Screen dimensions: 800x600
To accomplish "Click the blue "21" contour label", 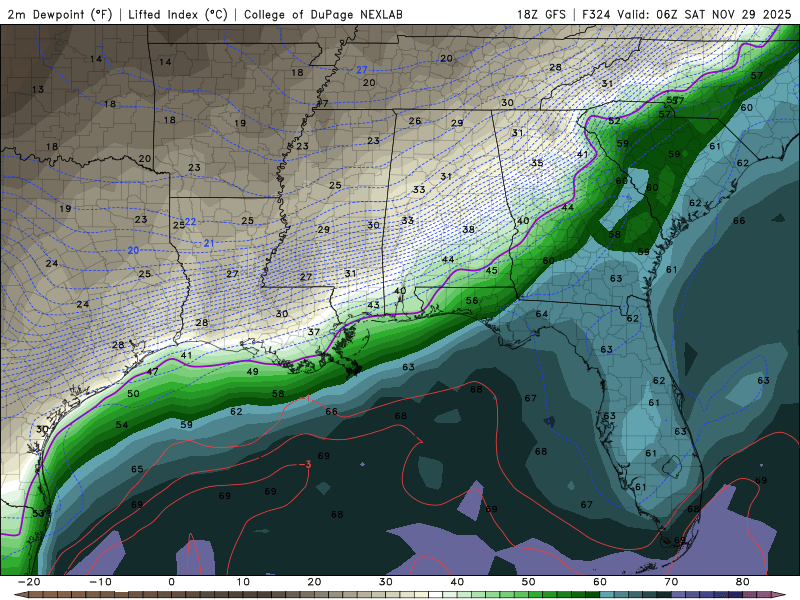I will [x=209, y=243].
